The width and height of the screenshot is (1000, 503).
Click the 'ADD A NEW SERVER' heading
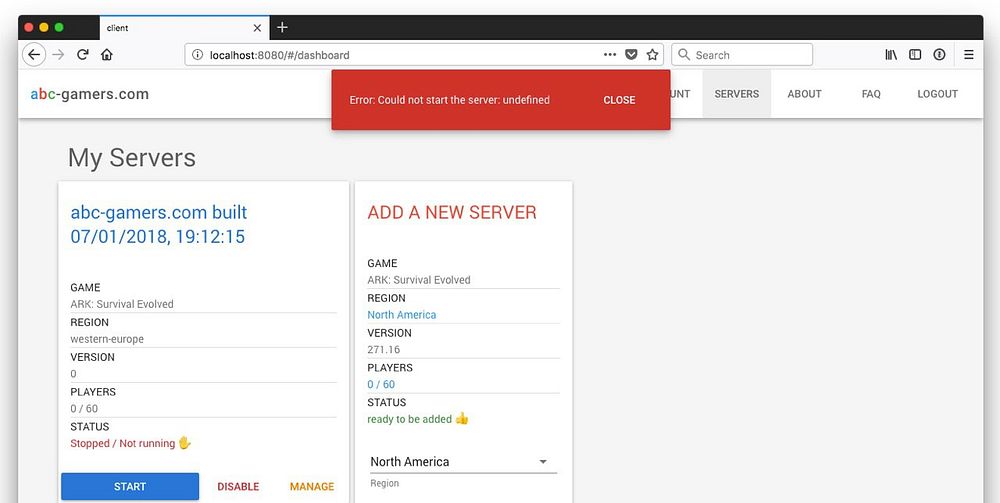coord(452,212)
